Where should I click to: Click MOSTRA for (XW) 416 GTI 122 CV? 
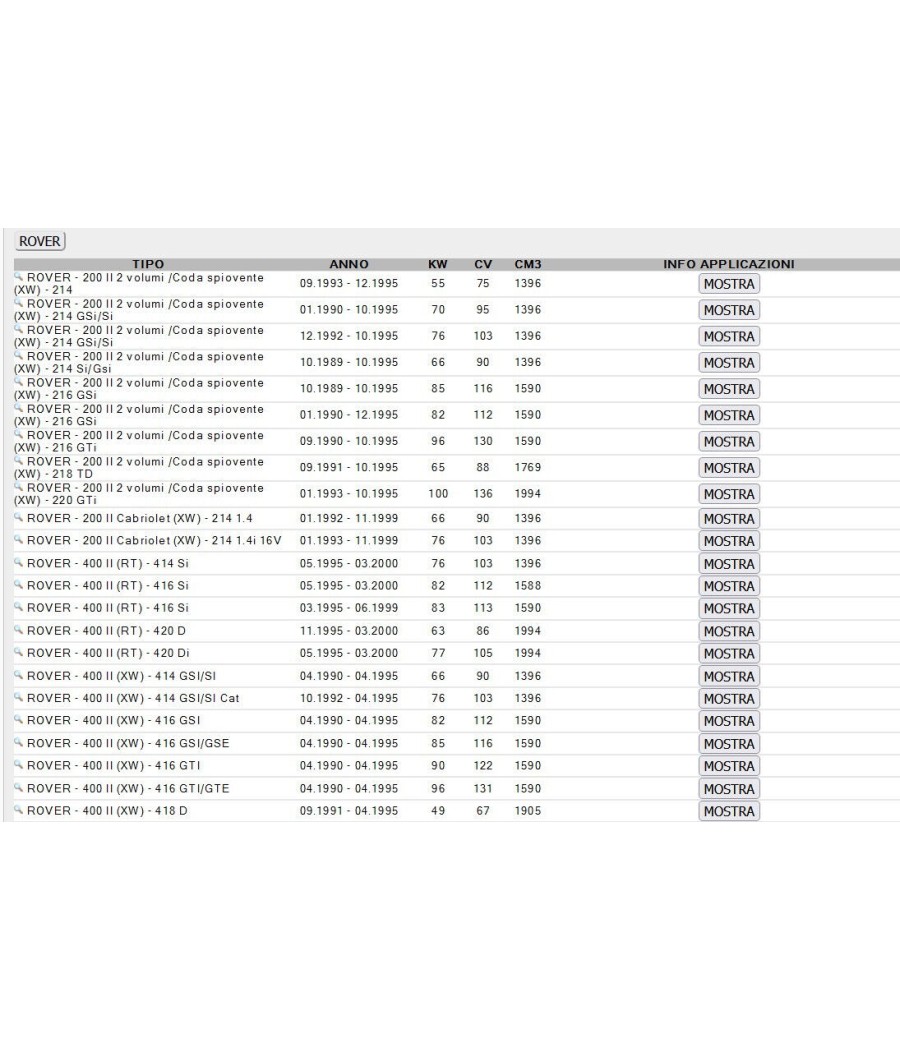coord(729,766)
